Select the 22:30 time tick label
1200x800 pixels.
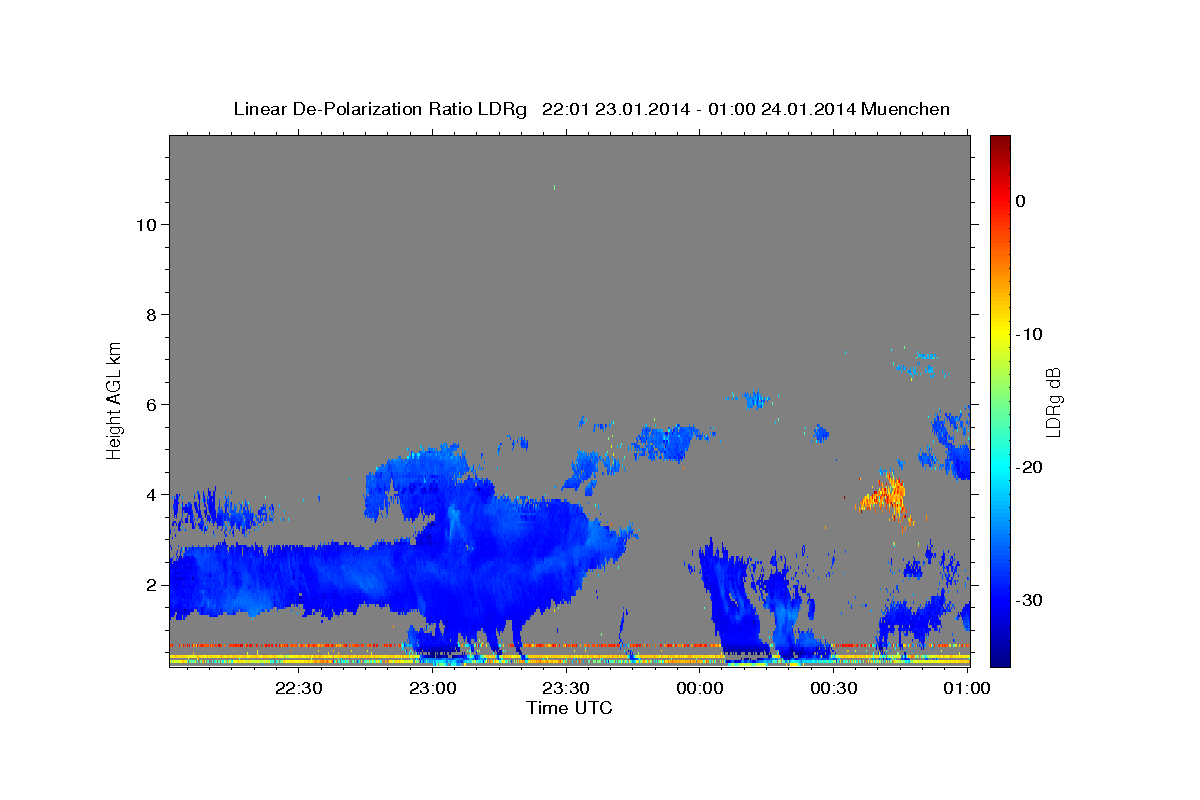(x=299, y=688)
